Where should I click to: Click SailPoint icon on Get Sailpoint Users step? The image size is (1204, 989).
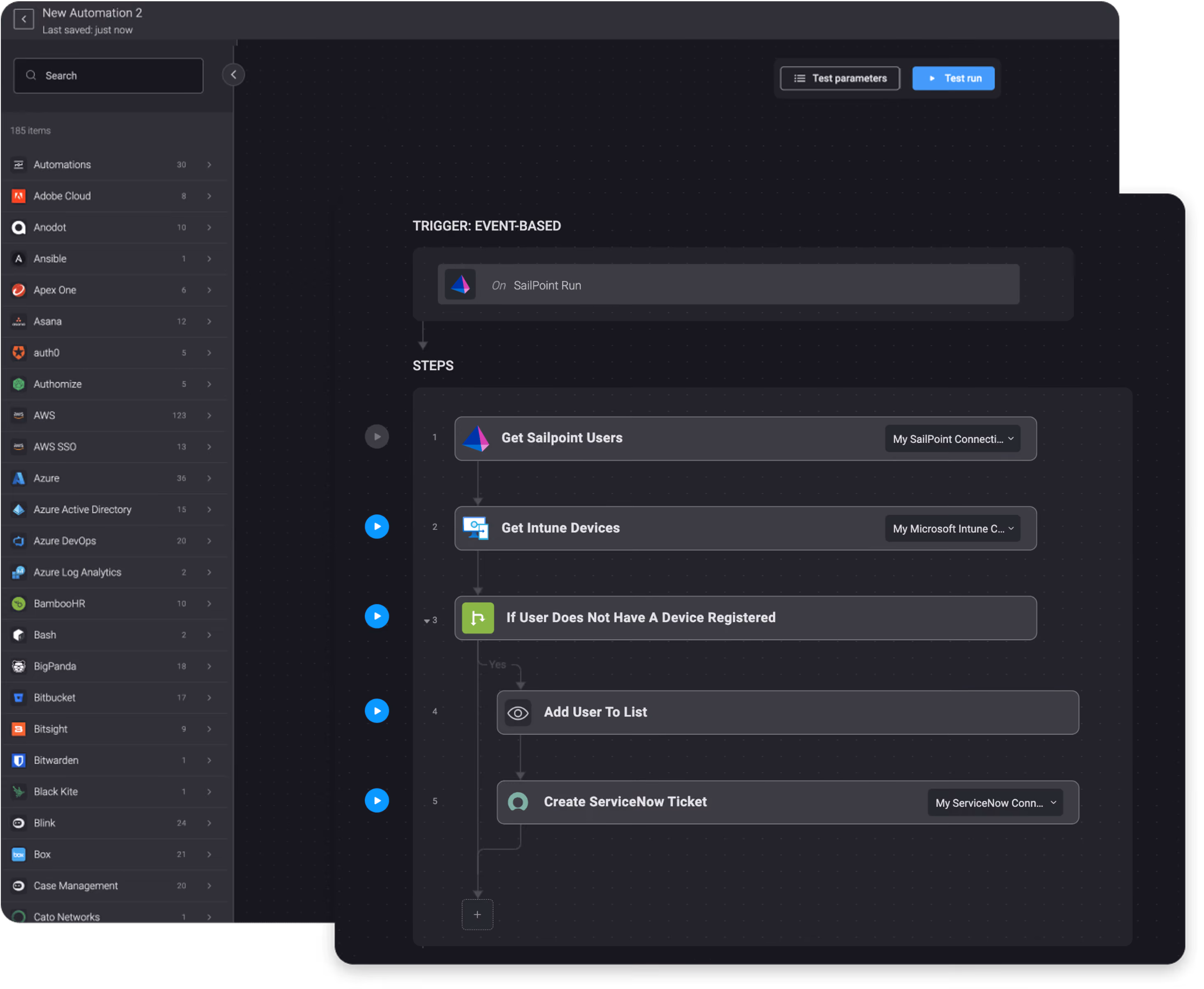point(476,438)
